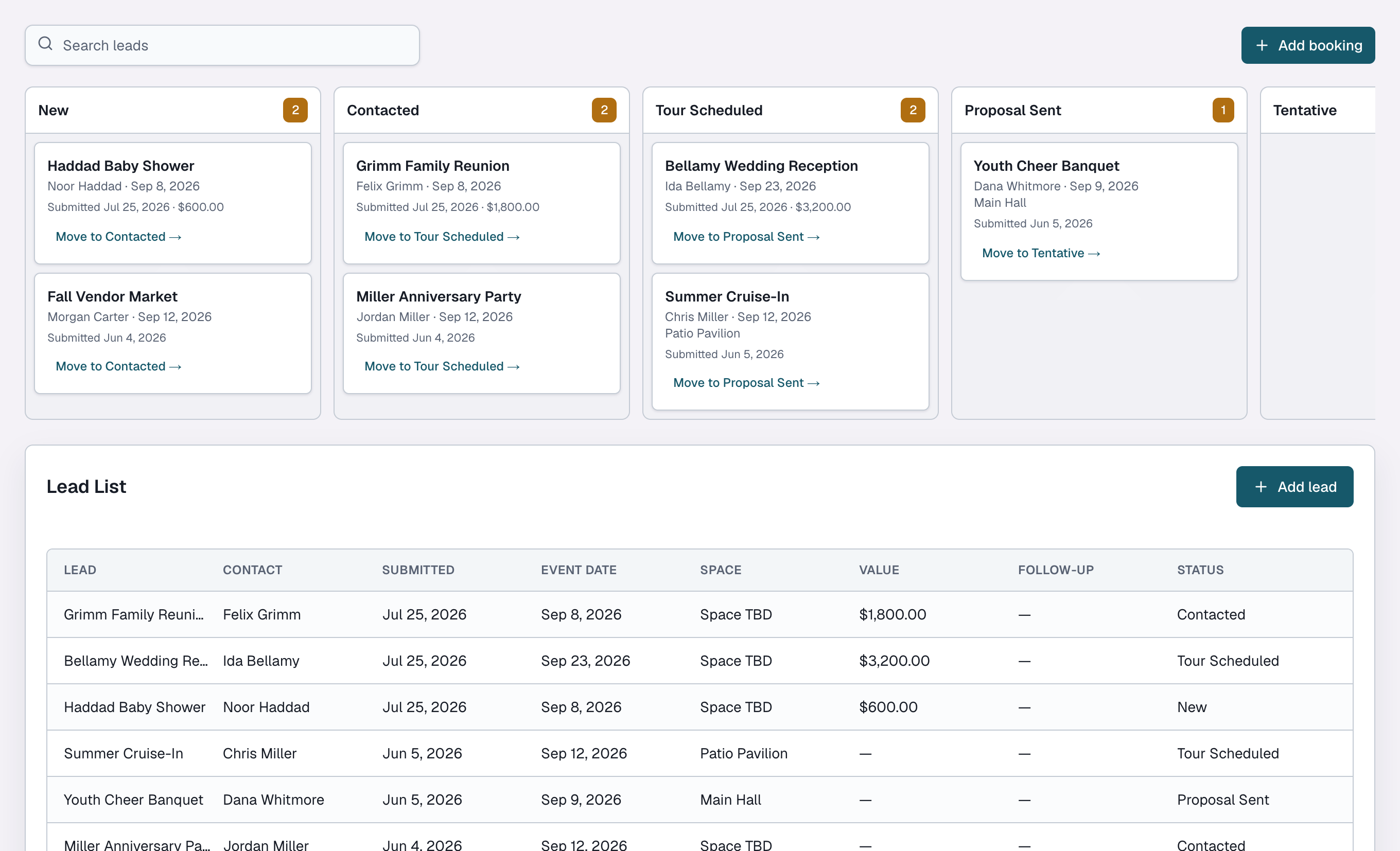Move Youth Cheer Banquet to Tentative

[x=1041, y=253]
